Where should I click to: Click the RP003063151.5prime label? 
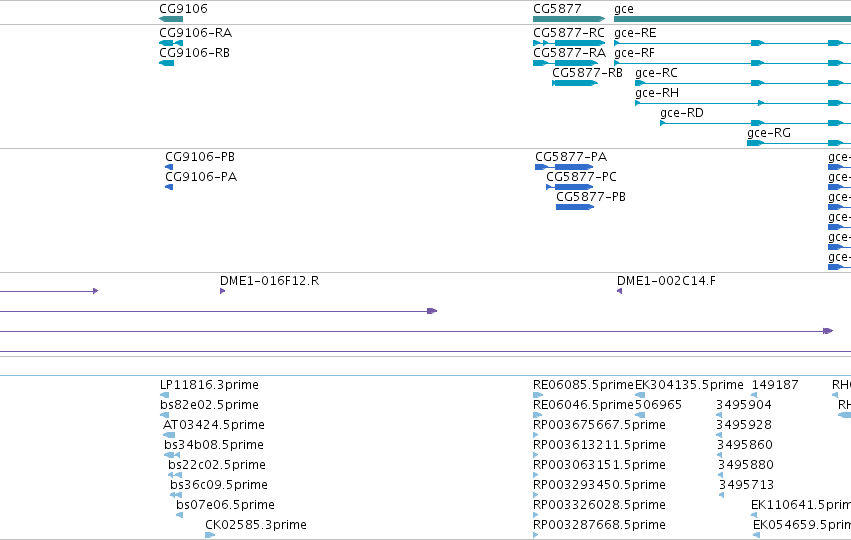599,465
